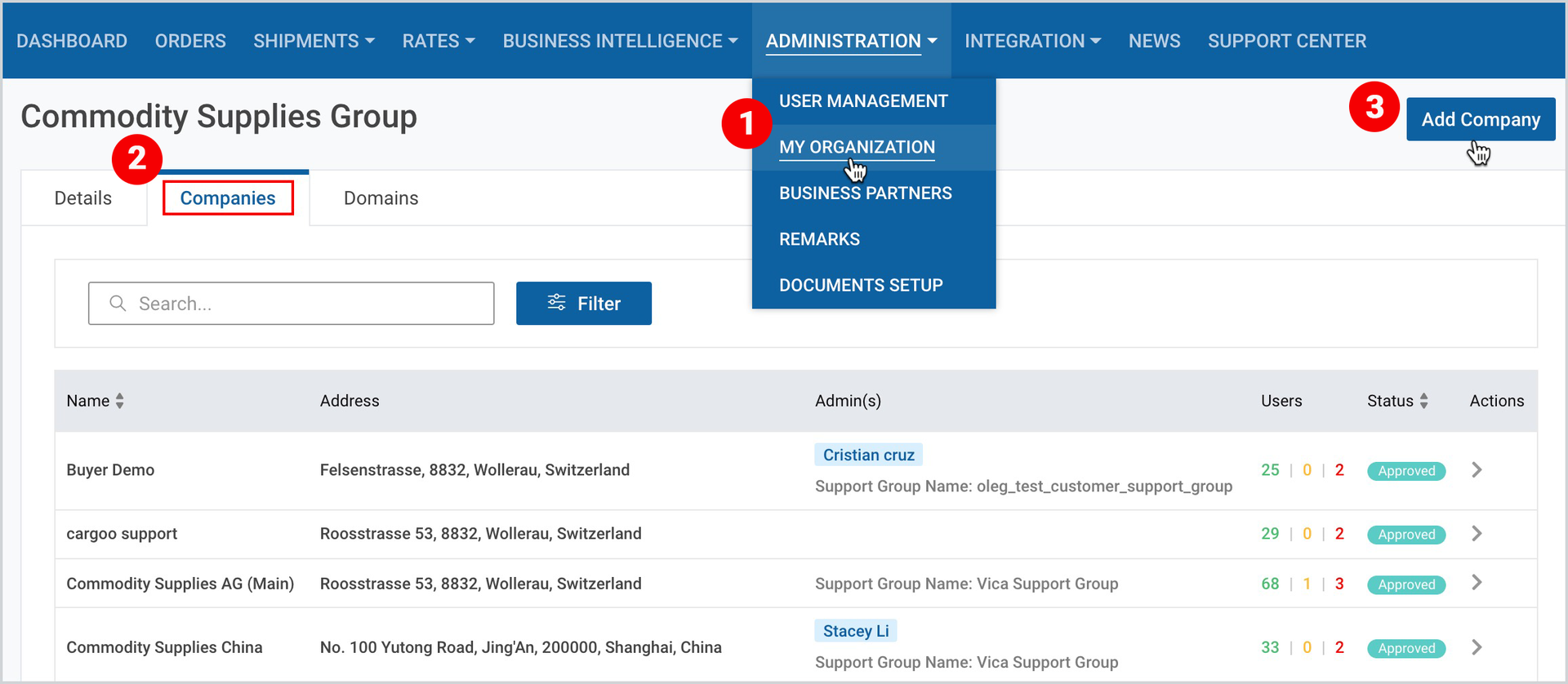The image size is (1568, 684).
Task: Select Documents Setup menu entry
Action: (873, 285)
